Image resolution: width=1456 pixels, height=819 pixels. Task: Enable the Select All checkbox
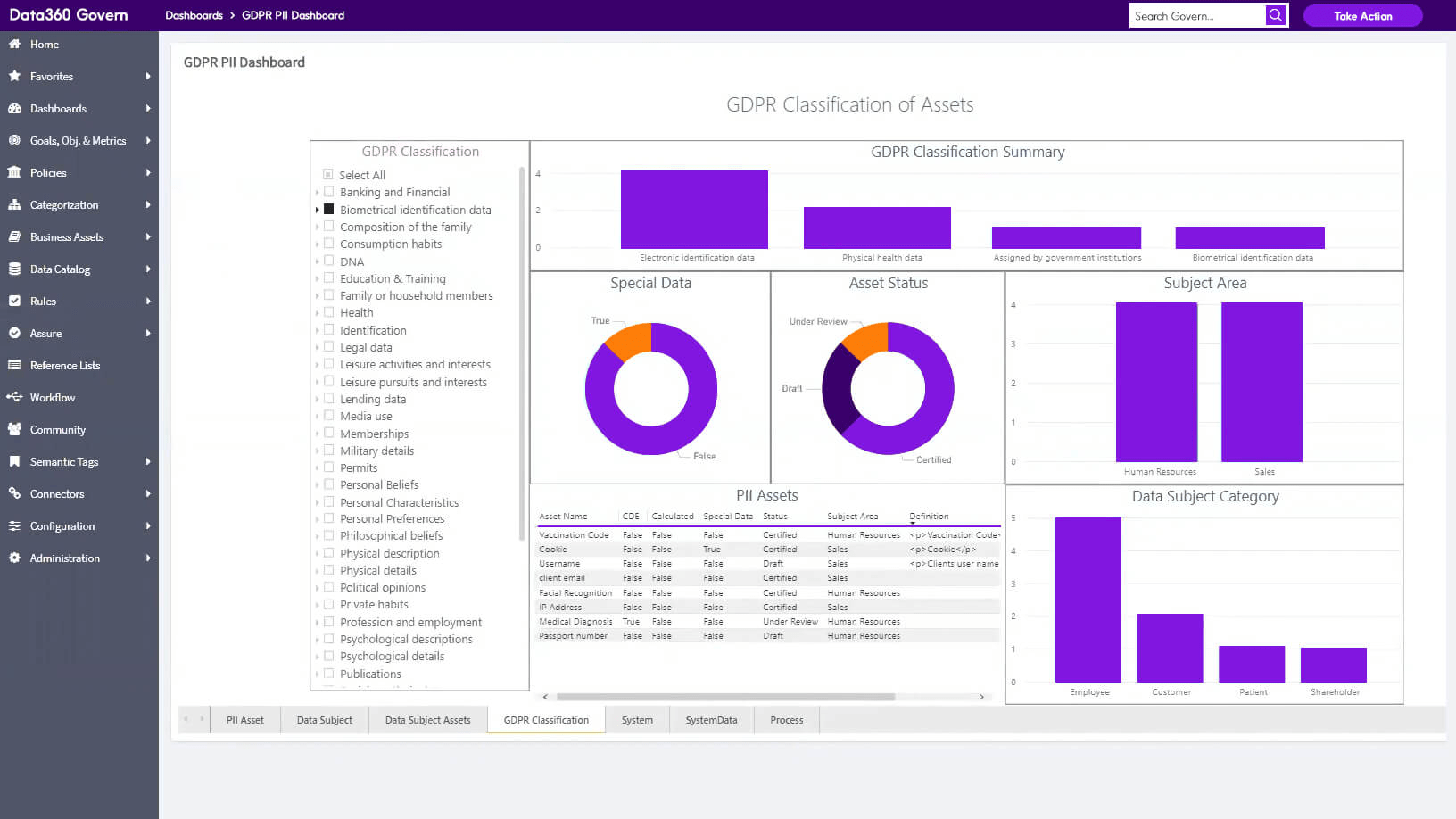pos(327,174)
